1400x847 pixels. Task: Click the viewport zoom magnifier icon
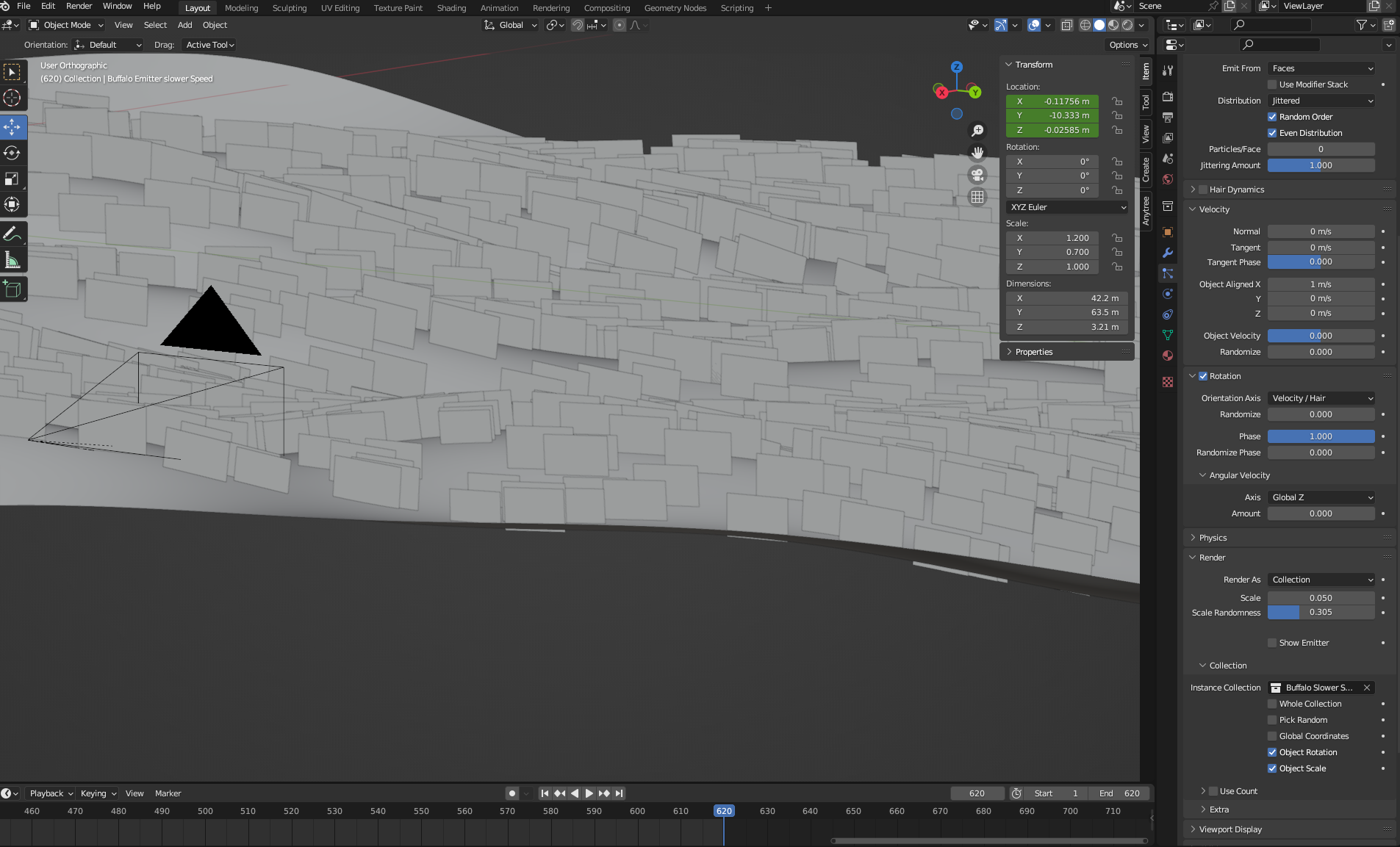[x=977, y=131]
